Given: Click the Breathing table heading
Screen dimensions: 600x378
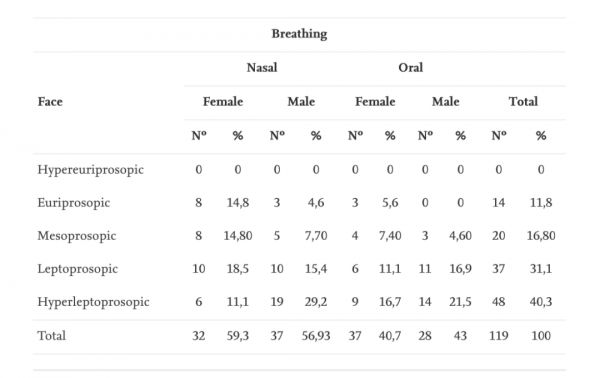Looking at the screenshot, I should click(x=299, y=34).
